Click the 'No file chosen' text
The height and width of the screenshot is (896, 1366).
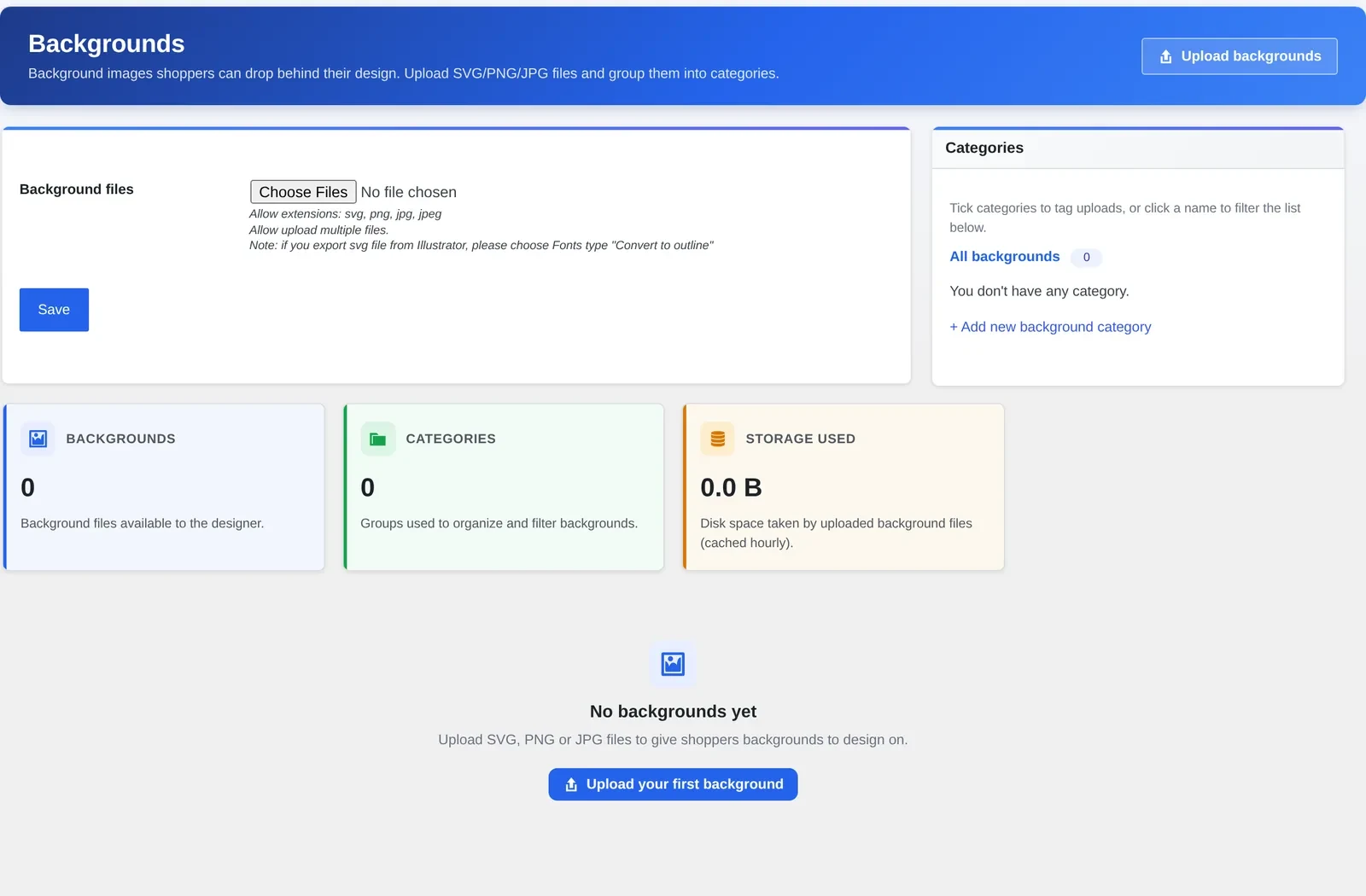coord(408,192)
